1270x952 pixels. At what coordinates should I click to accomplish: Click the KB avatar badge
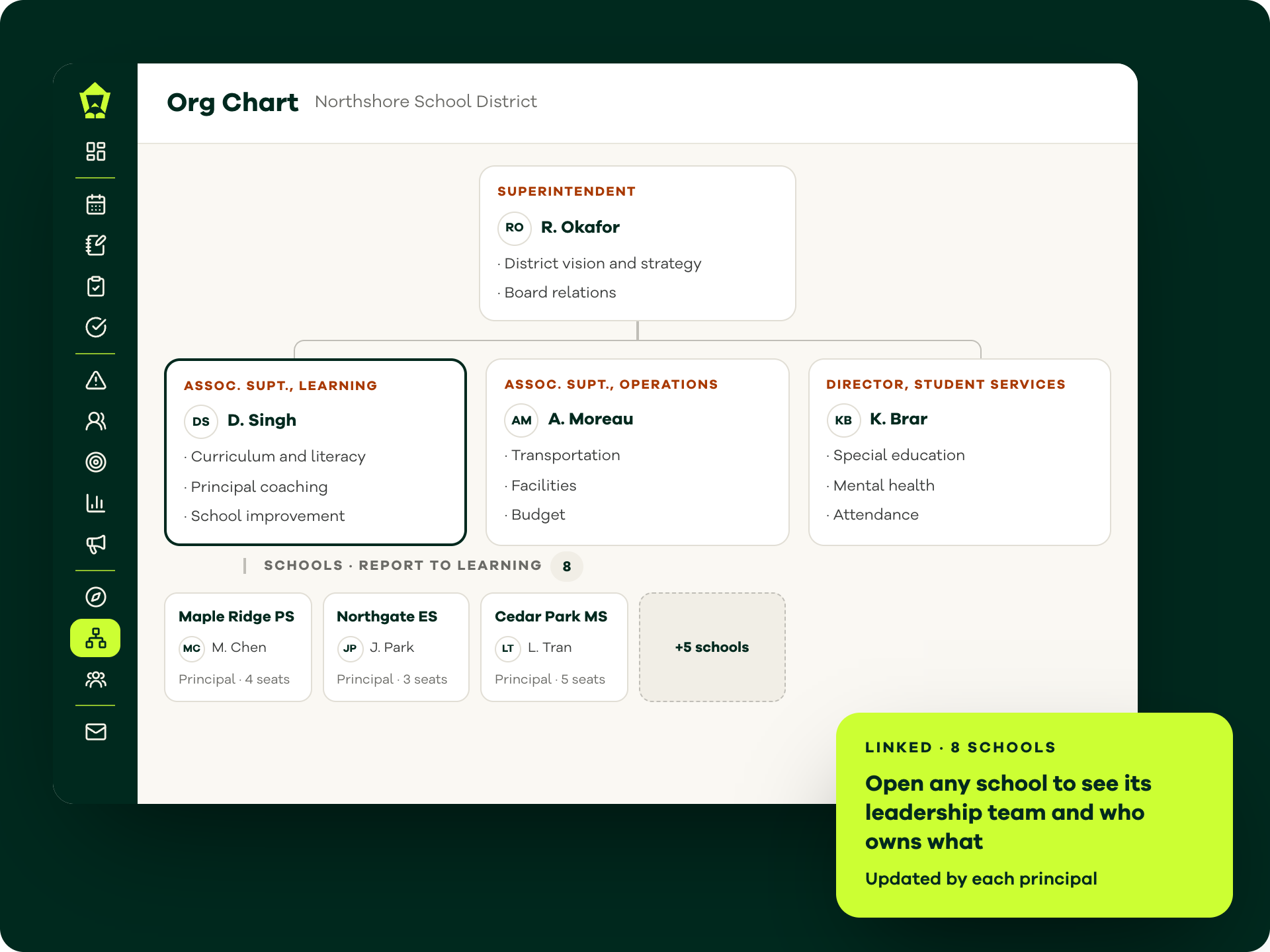(843, 420)
